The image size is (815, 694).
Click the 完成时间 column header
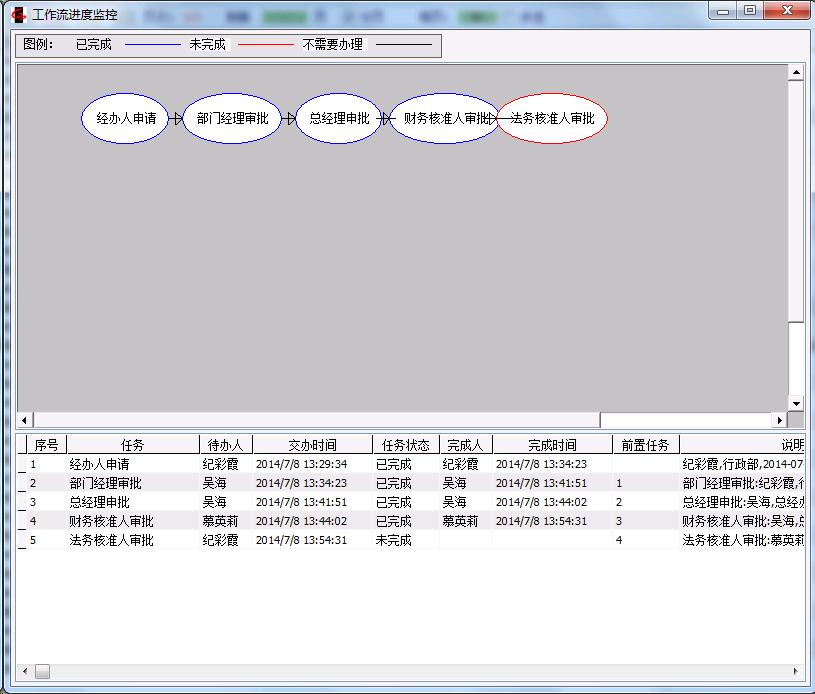pyautogui.click(x=552, y=445)
